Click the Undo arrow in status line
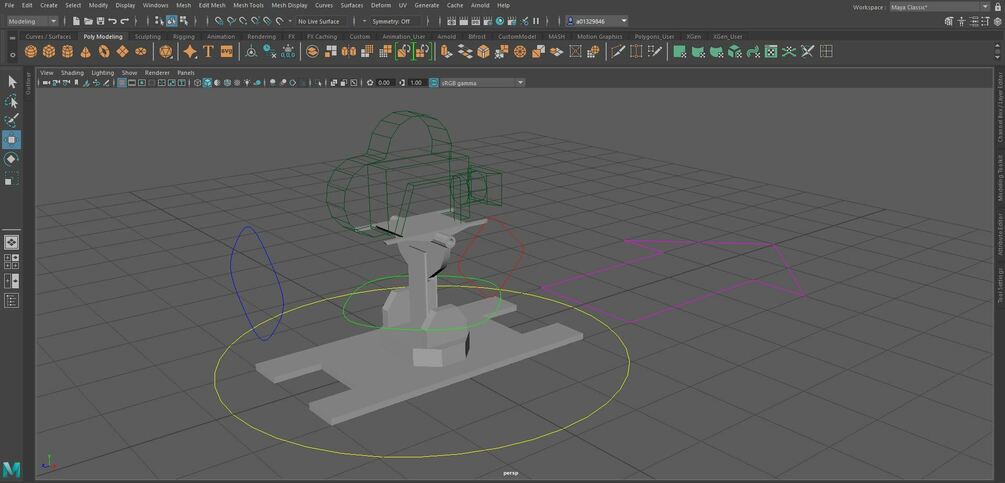1005x483 pixels. [x=112, y=21]
